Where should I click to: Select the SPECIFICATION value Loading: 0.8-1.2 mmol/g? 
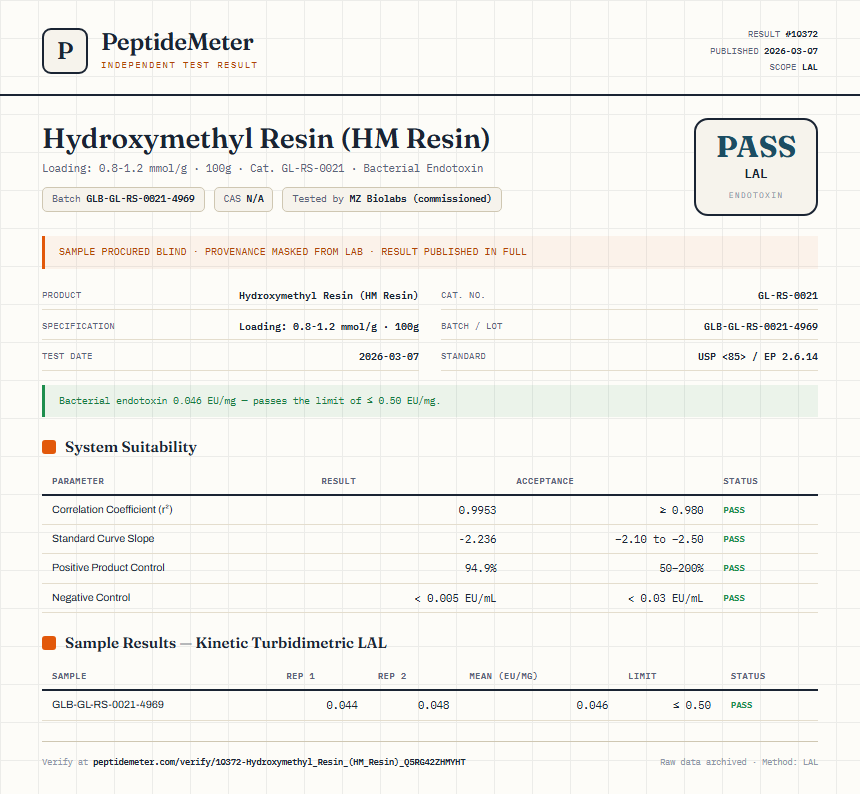(x=329, y=327)
